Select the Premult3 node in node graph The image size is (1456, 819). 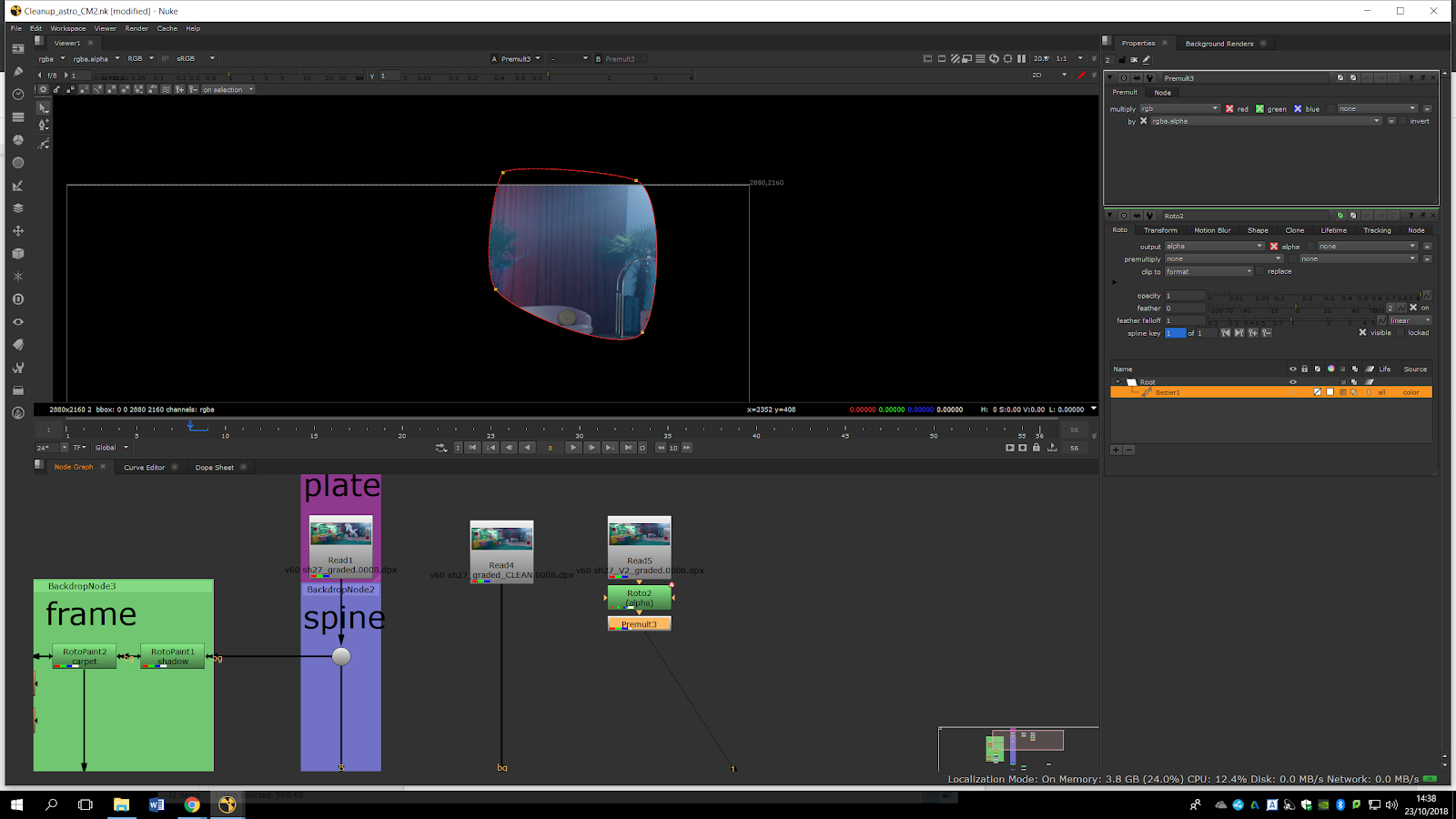pyautogui.click(x=639, y=624)
